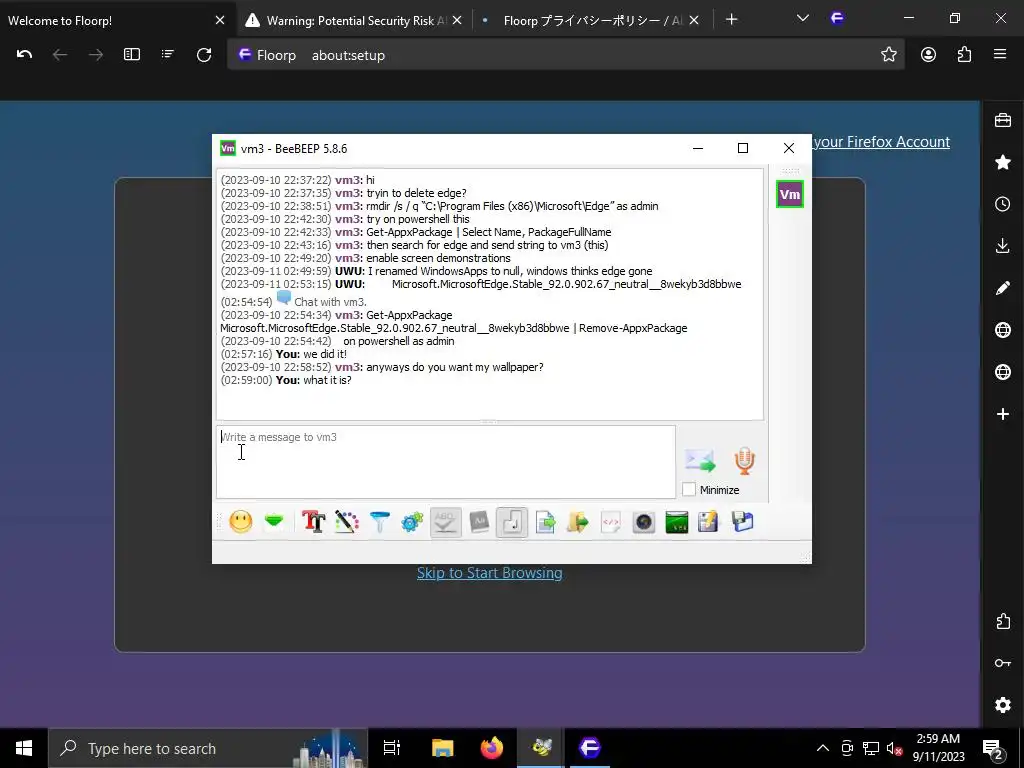1024x768 pixels.
Task: Open Firefox from the taskbar
Action: tap(492, 748)
